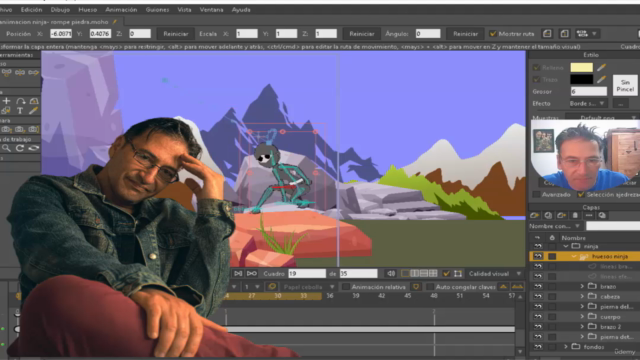This screenshot has height=360, width=640.
Task: Toggle the Trazo stroke checkbox
Action: point(536,79)
